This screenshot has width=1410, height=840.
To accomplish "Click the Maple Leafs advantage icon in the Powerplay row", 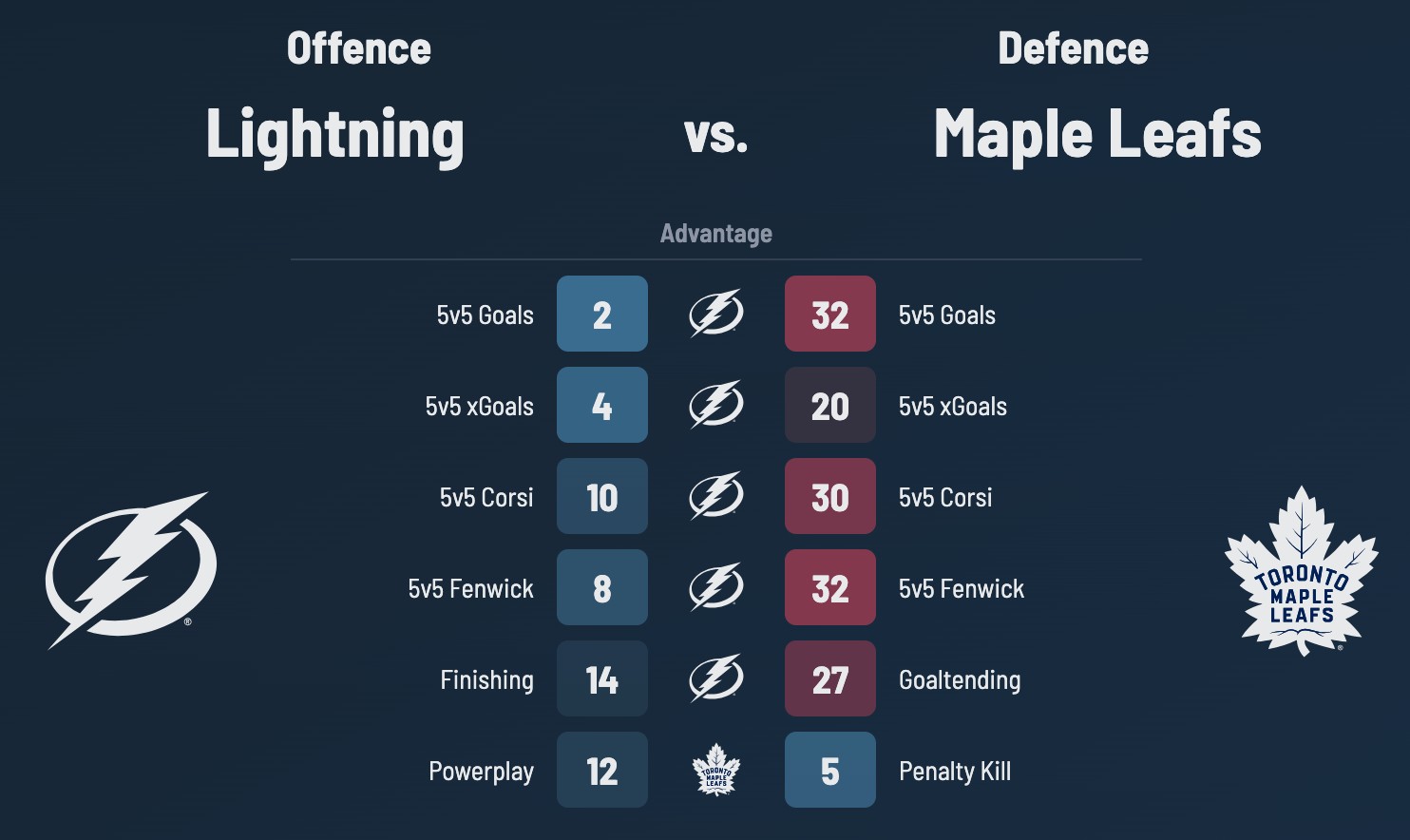I will click(715, 770).
